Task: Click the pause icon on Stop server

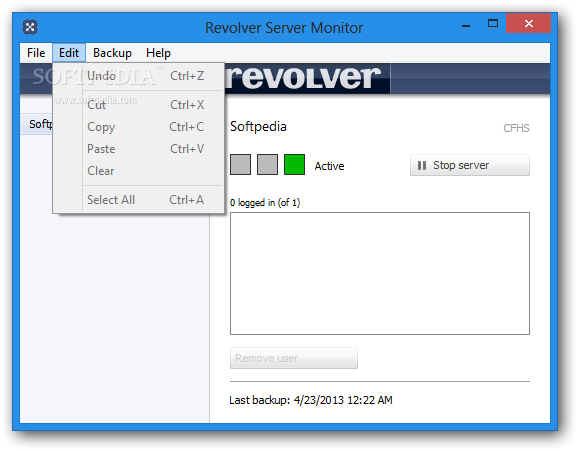Action: click(x=422, y=166)
